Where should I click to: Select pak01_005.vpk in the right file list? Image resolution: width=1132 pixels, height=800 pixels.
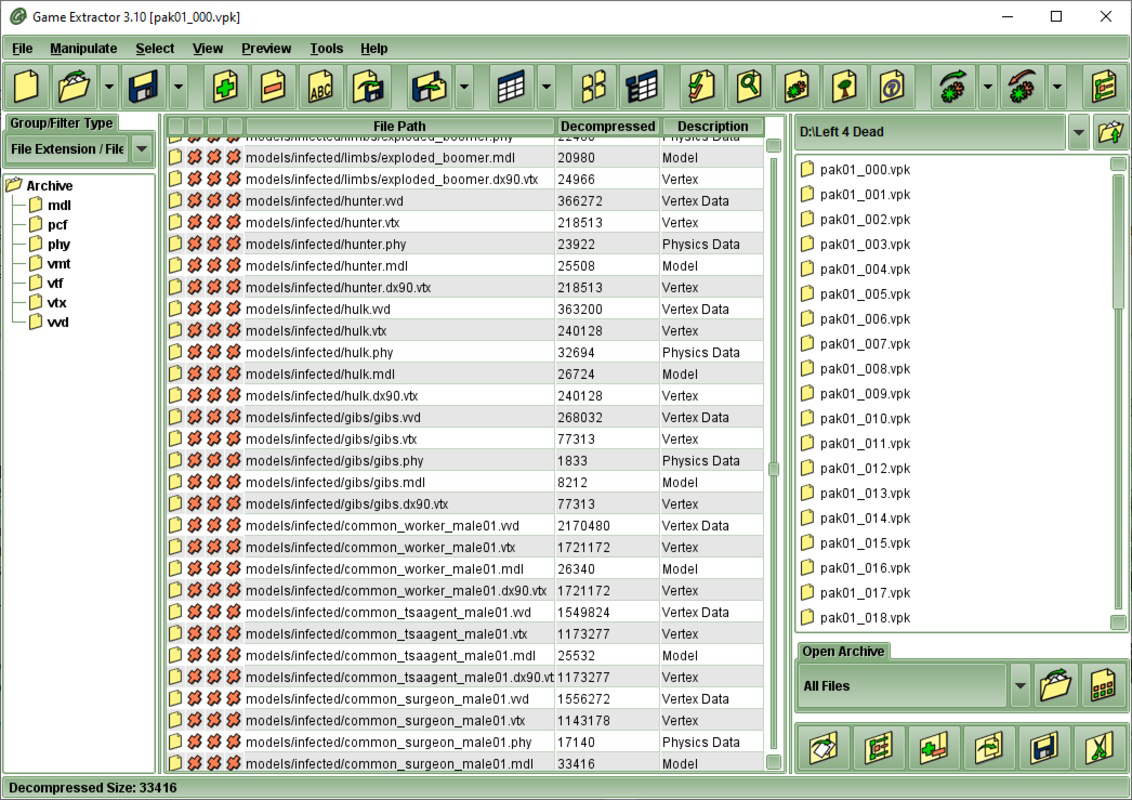pyautogui.click(x=862, y=294)
